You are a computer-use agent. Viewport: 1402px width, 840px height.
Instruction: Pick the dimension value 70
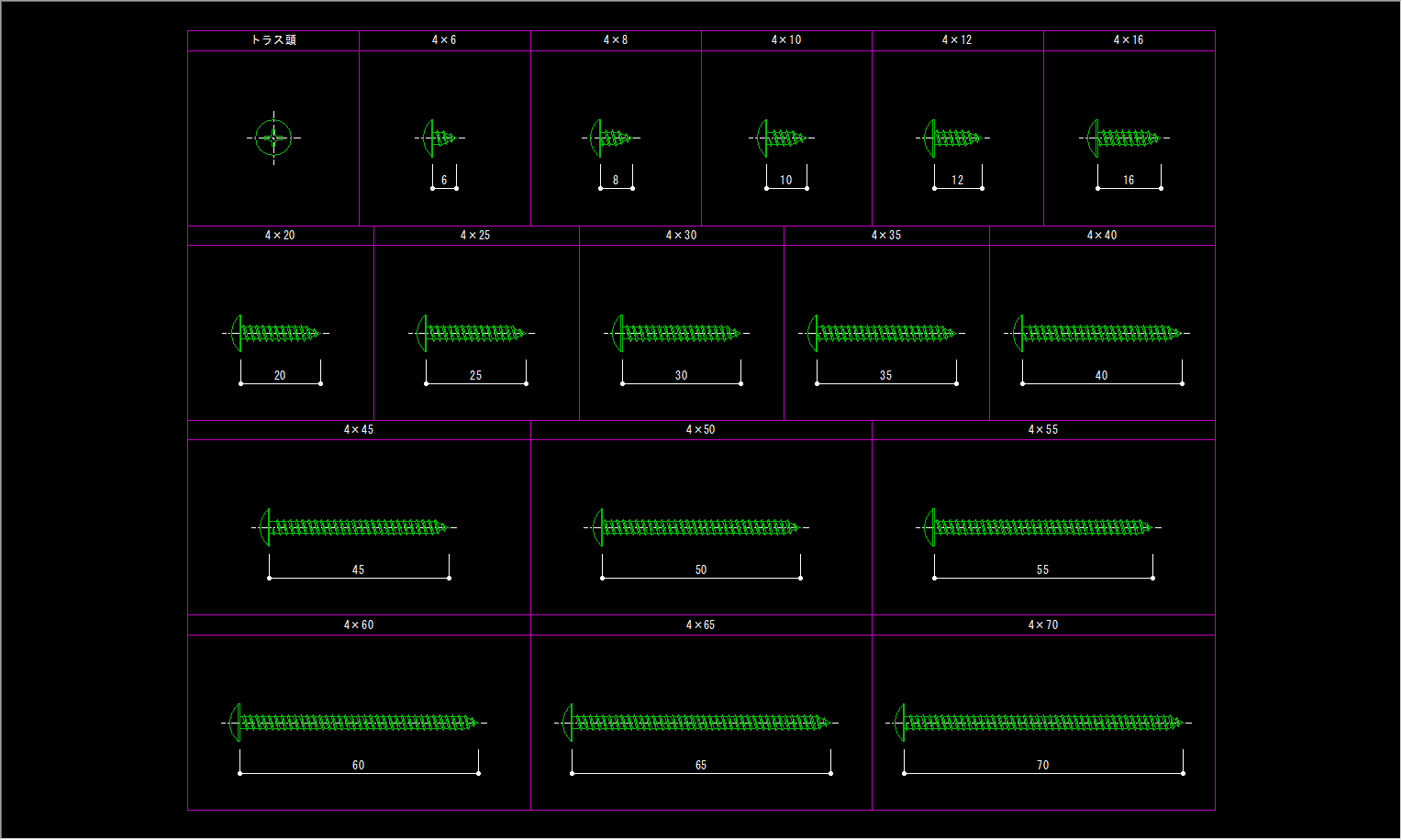(1043, 766)
